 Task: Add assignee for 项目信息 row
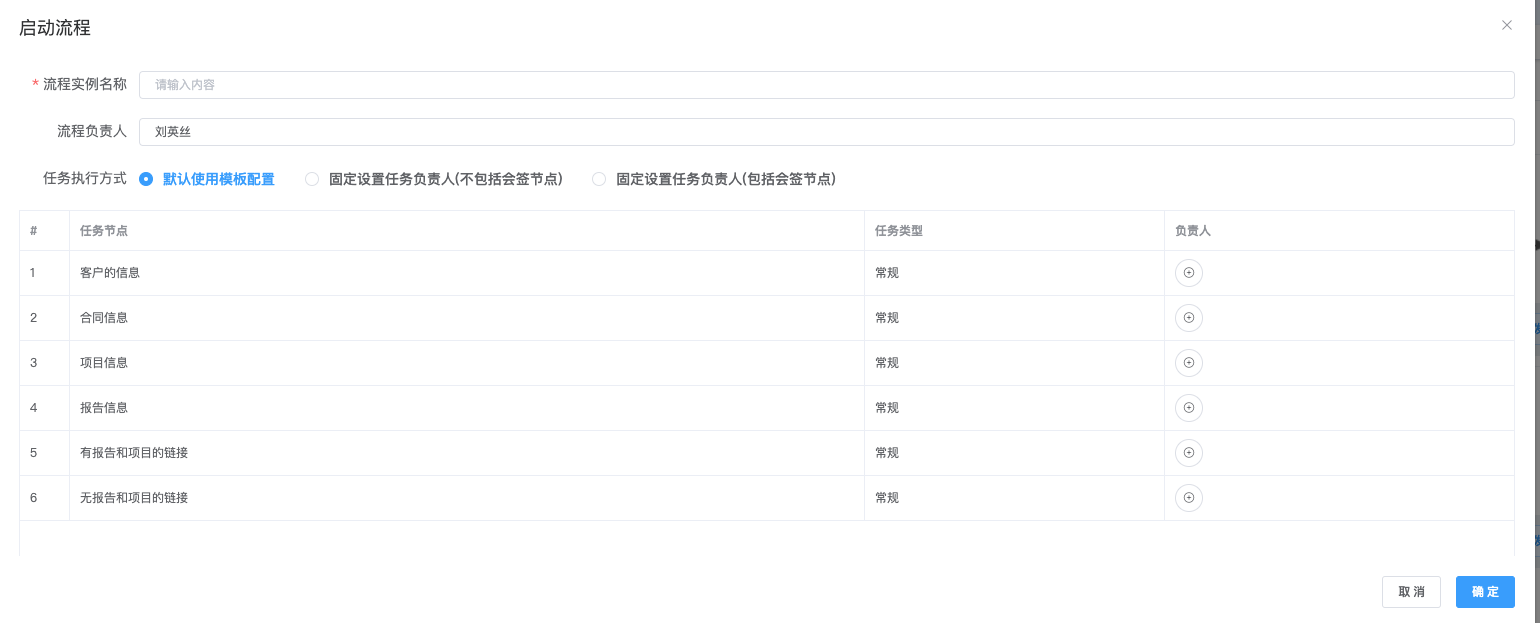click(1188, 362)
